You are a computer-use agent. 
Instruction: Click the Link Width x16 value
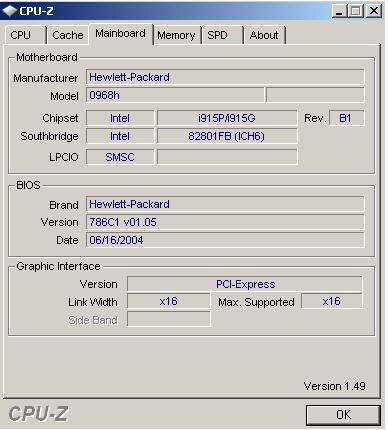coord(169,301)
